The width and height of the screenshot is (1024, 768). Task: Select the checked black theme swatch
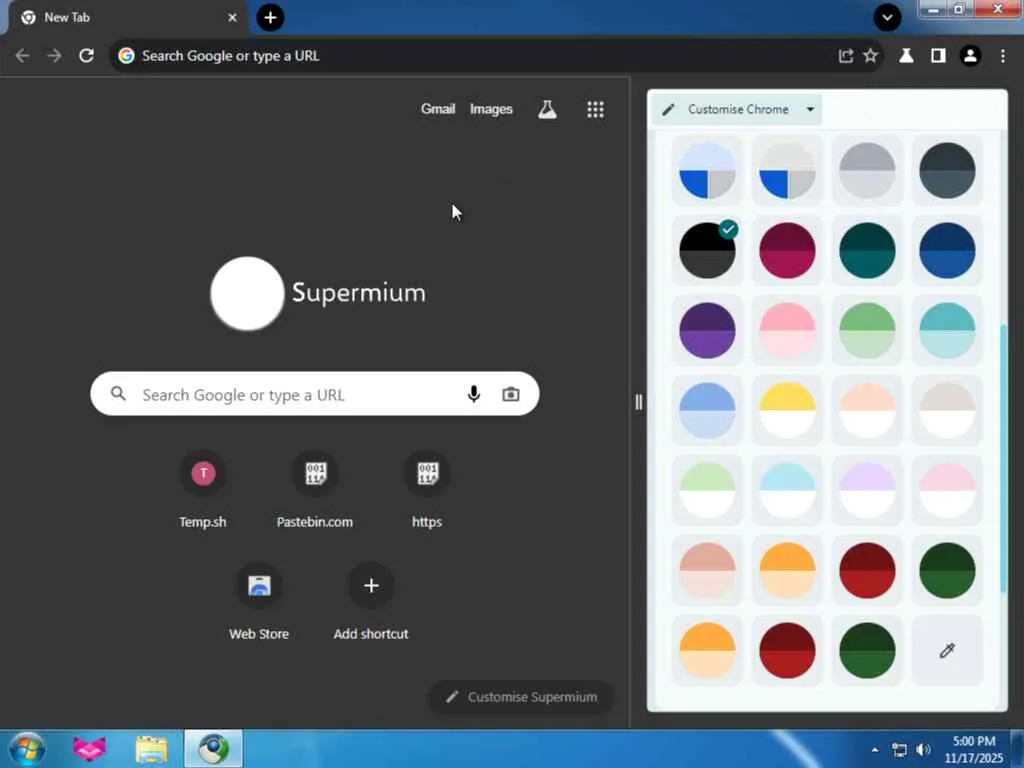pos(707,250)
